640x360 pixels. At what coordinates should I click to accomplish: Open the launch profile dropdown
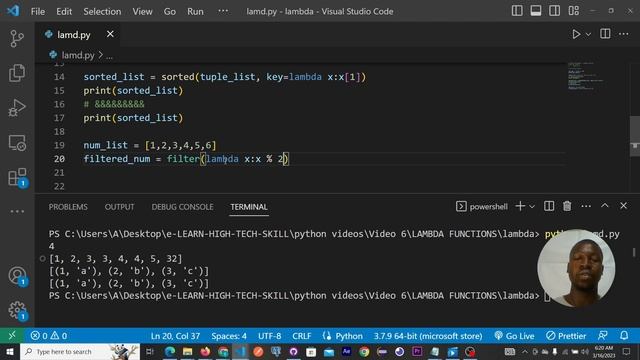coord(532,207)
